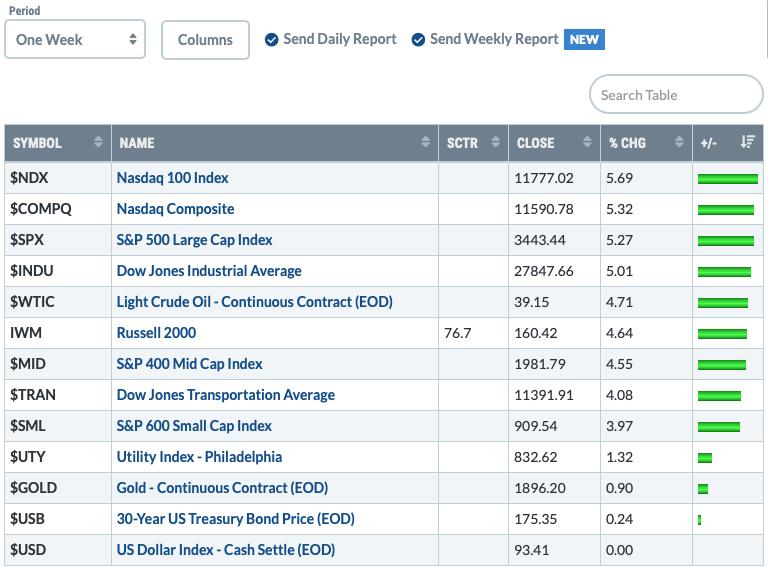Open Light Crude Oil Continuous Contract link
This screenshot has height=570, width=768.
[255, 302]
